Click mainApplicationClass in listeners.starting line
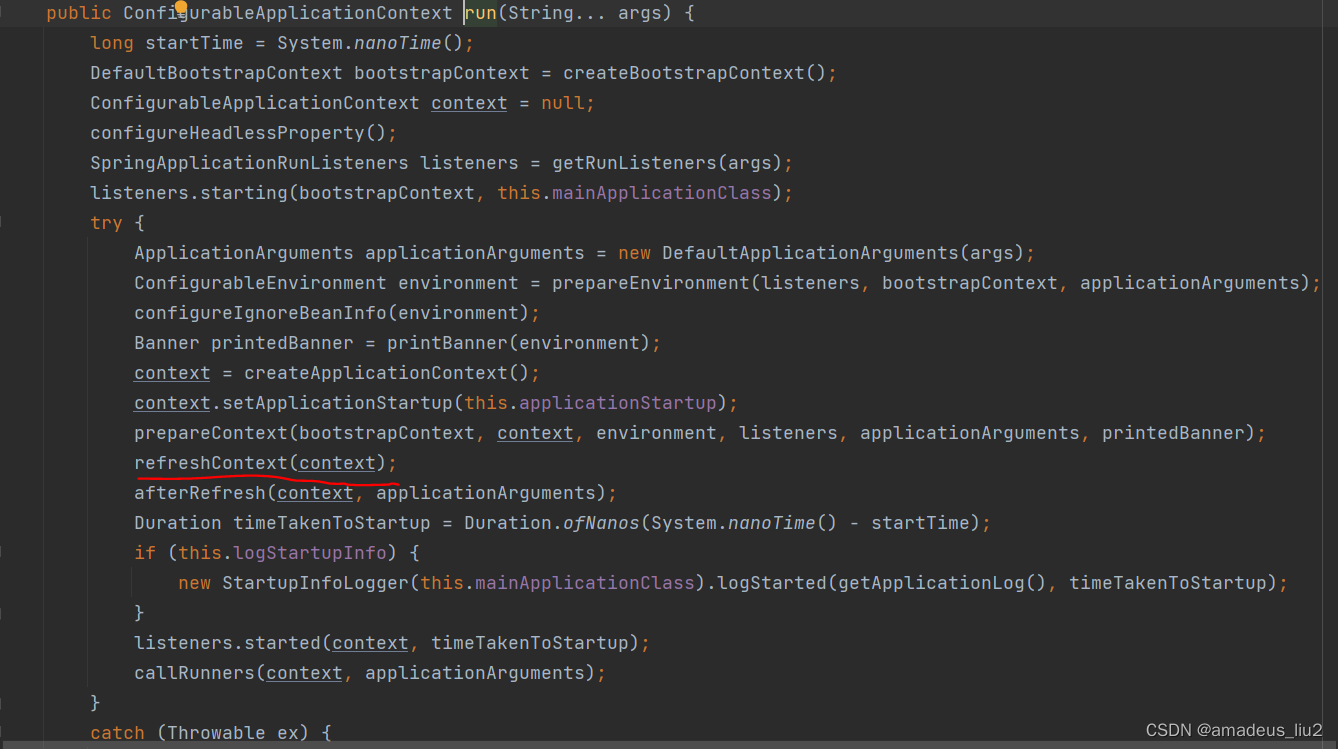1338x749 pixels. point(662,193)
